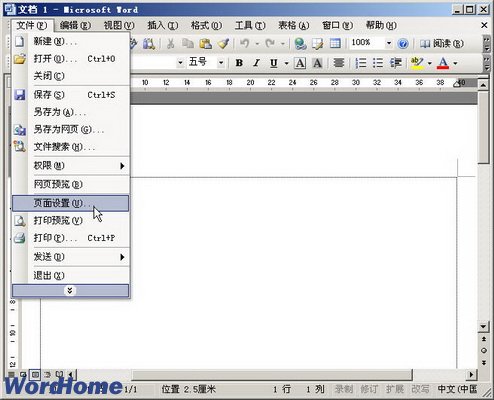Apply yellow highlight color

tap(417, 63)
